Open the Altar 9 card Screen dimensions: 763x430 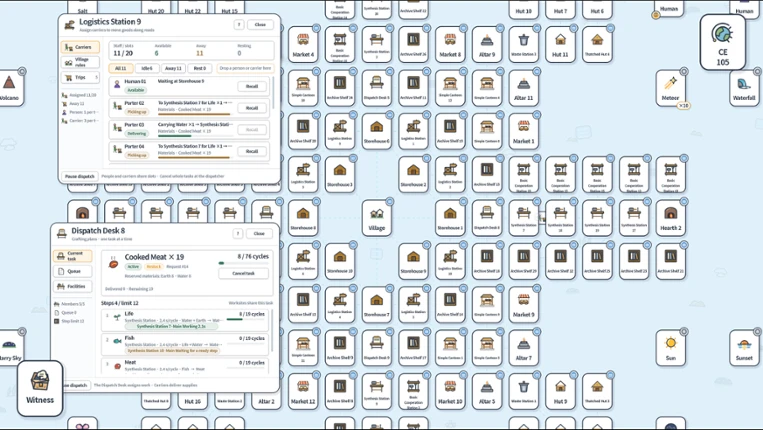click(487, 44)
